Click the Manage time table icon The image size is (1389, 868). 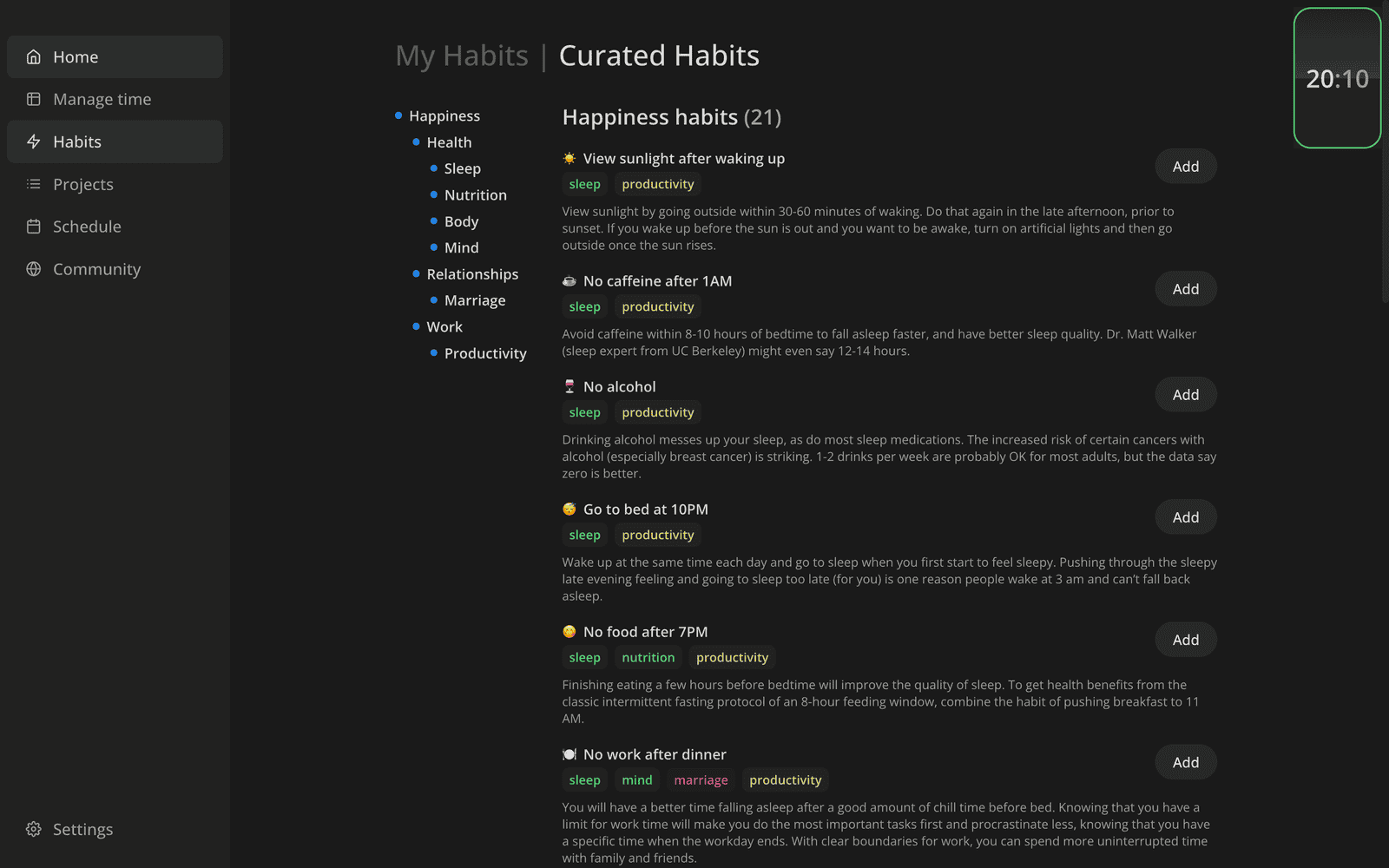pos(34,100)
